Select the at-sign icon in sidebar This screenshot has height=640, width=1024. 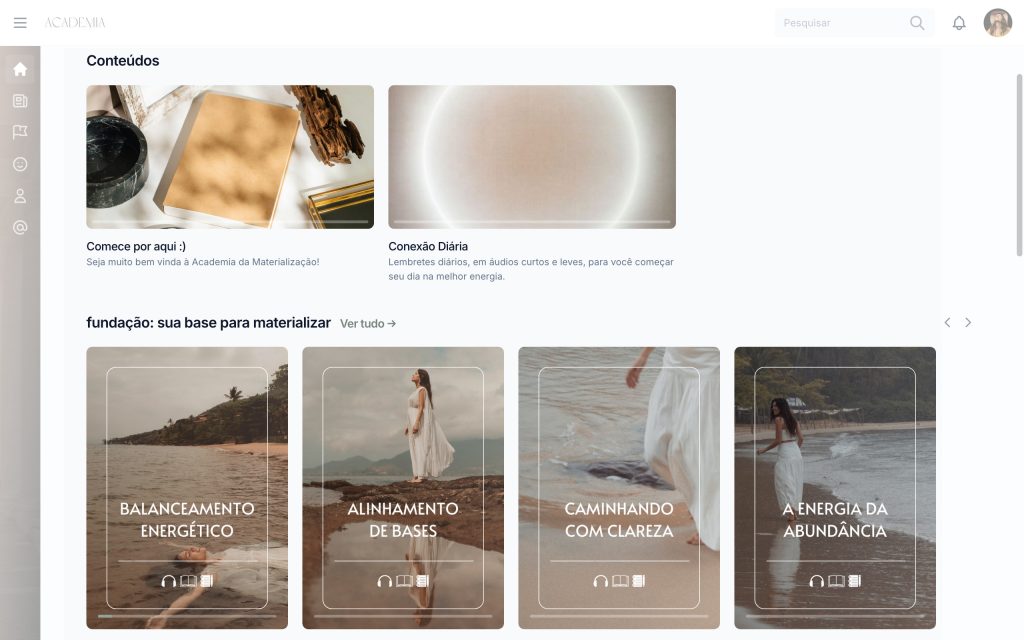click(x=20, y=227)
